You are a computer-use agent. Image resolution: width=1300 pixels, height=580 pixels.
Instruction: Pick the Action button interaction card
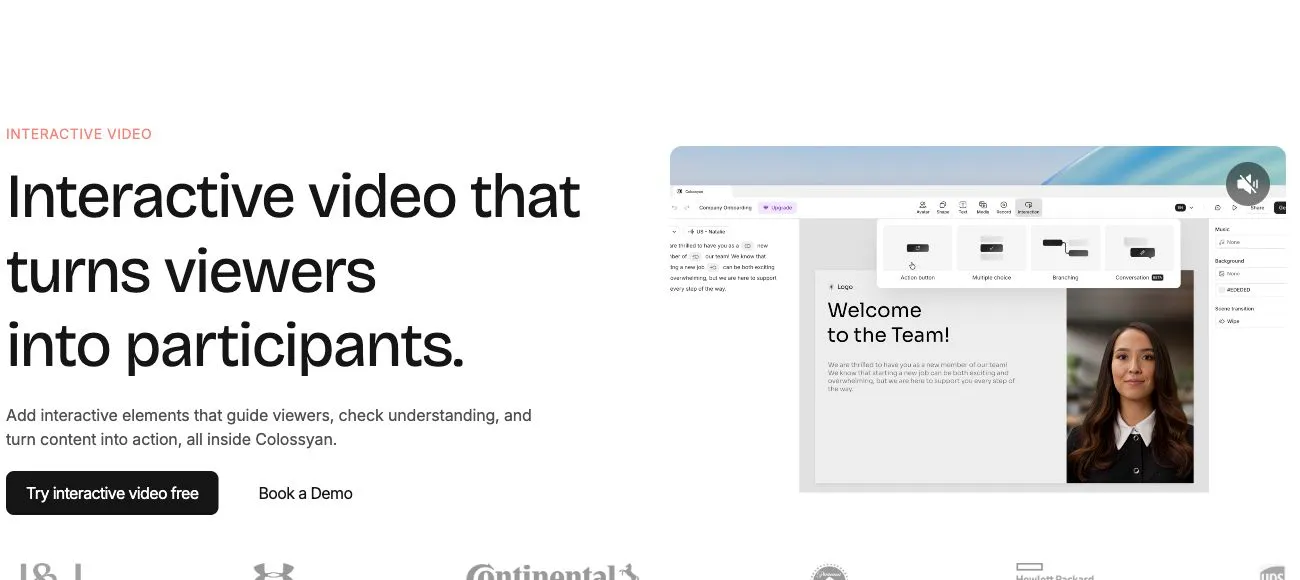(917, 253)
